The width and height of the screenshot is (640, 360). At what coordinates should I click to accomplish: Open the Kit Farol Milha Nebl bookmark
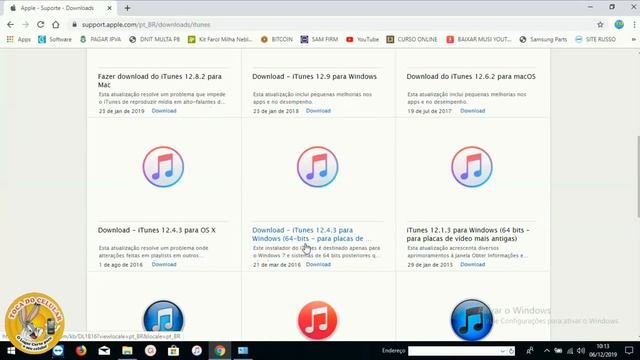point(220,40)
